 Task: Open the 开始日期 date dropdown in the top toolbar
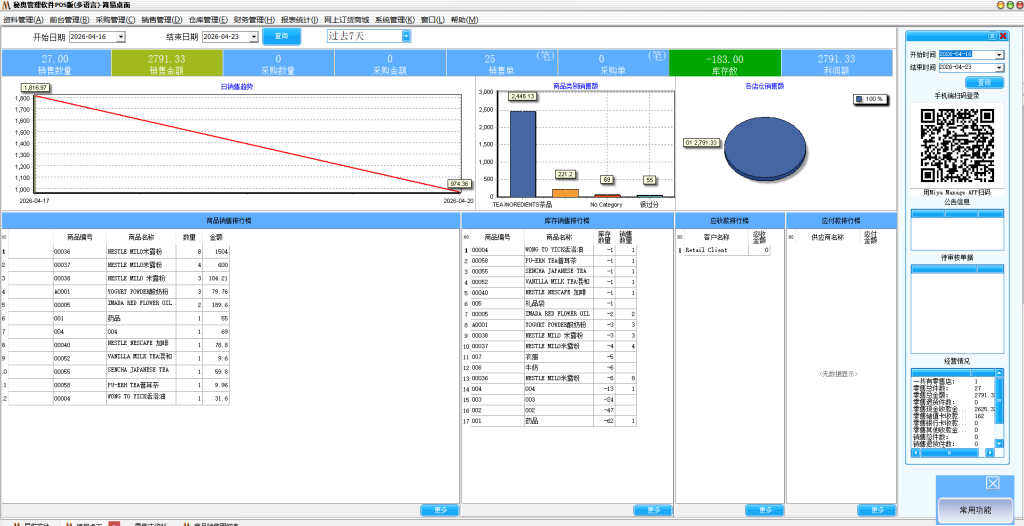click(121, 37)
